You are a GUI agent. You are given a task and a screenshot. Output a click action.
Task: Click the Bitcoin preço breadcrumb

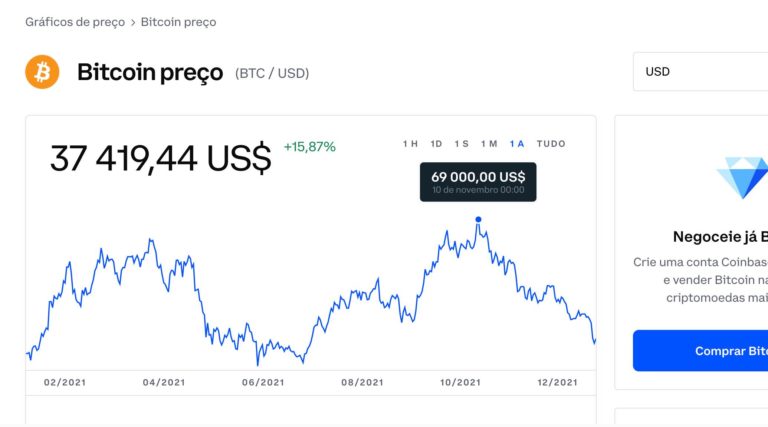pos(178,22)
